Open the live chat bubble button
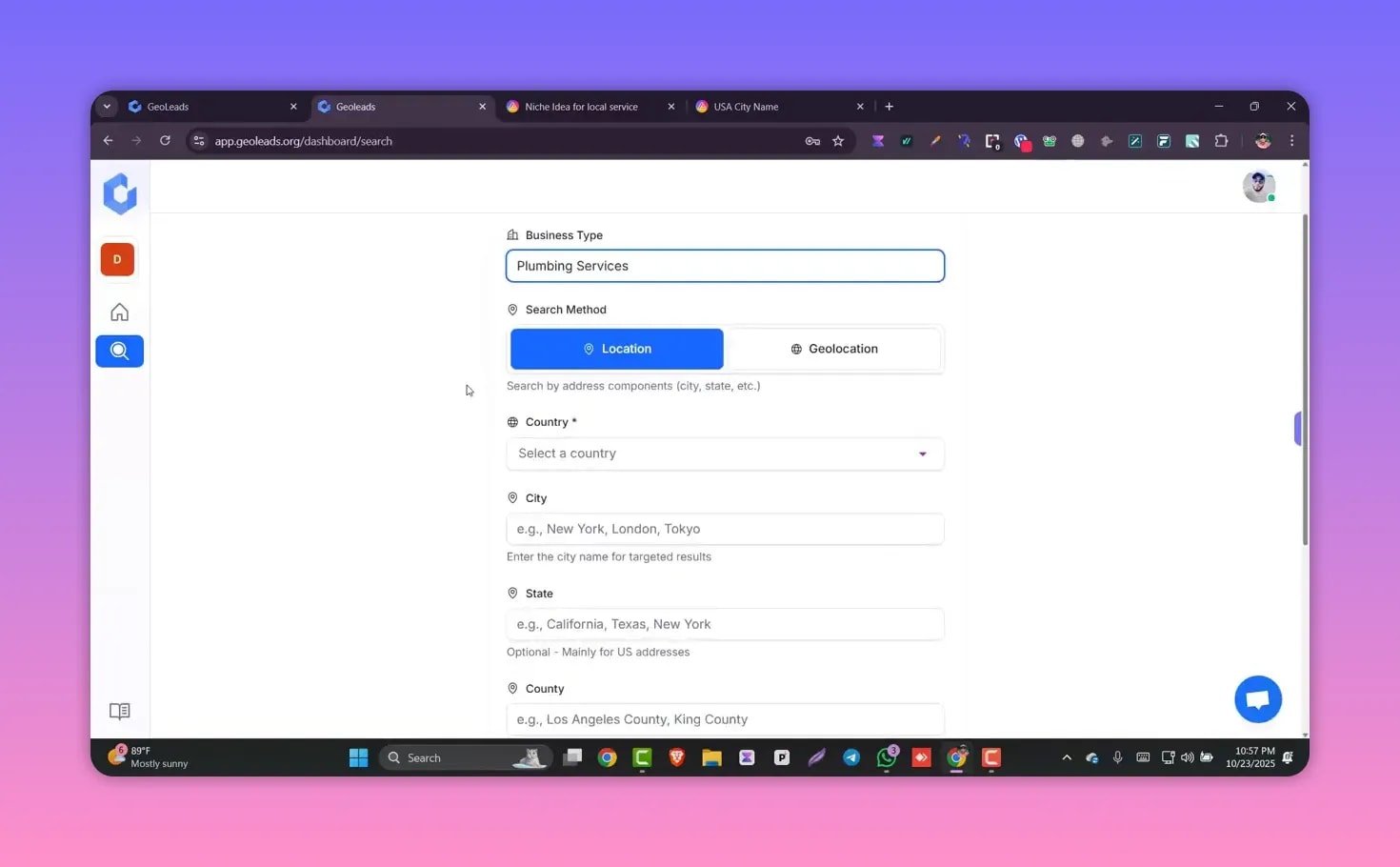The image size is (1400, 867). click(x=1257, y=699)
